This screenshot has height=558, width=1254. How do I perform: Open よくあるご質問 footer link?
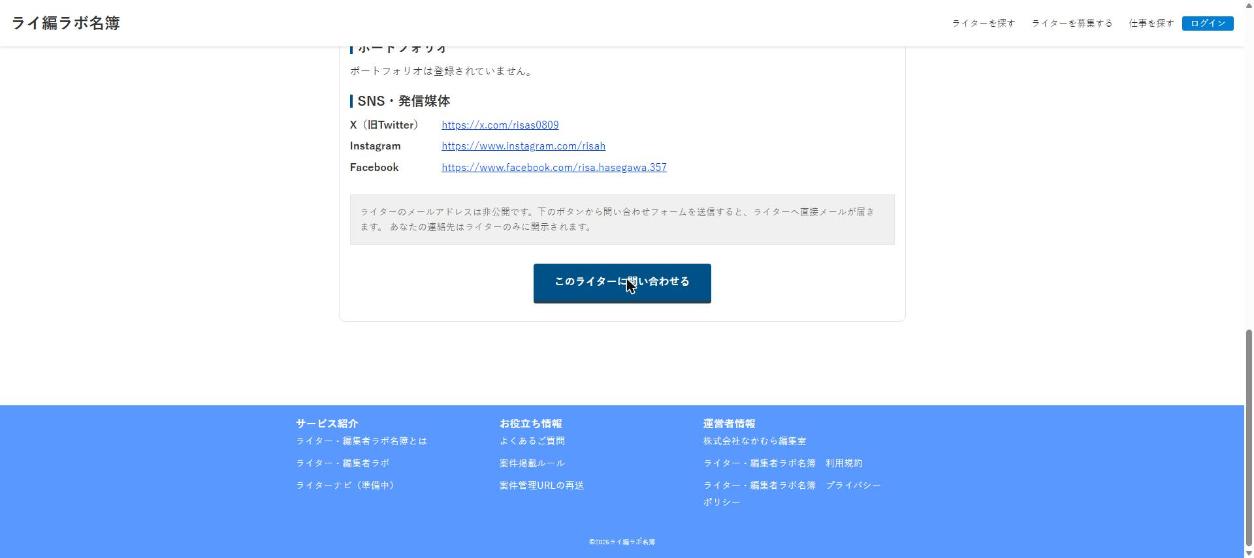532,441
